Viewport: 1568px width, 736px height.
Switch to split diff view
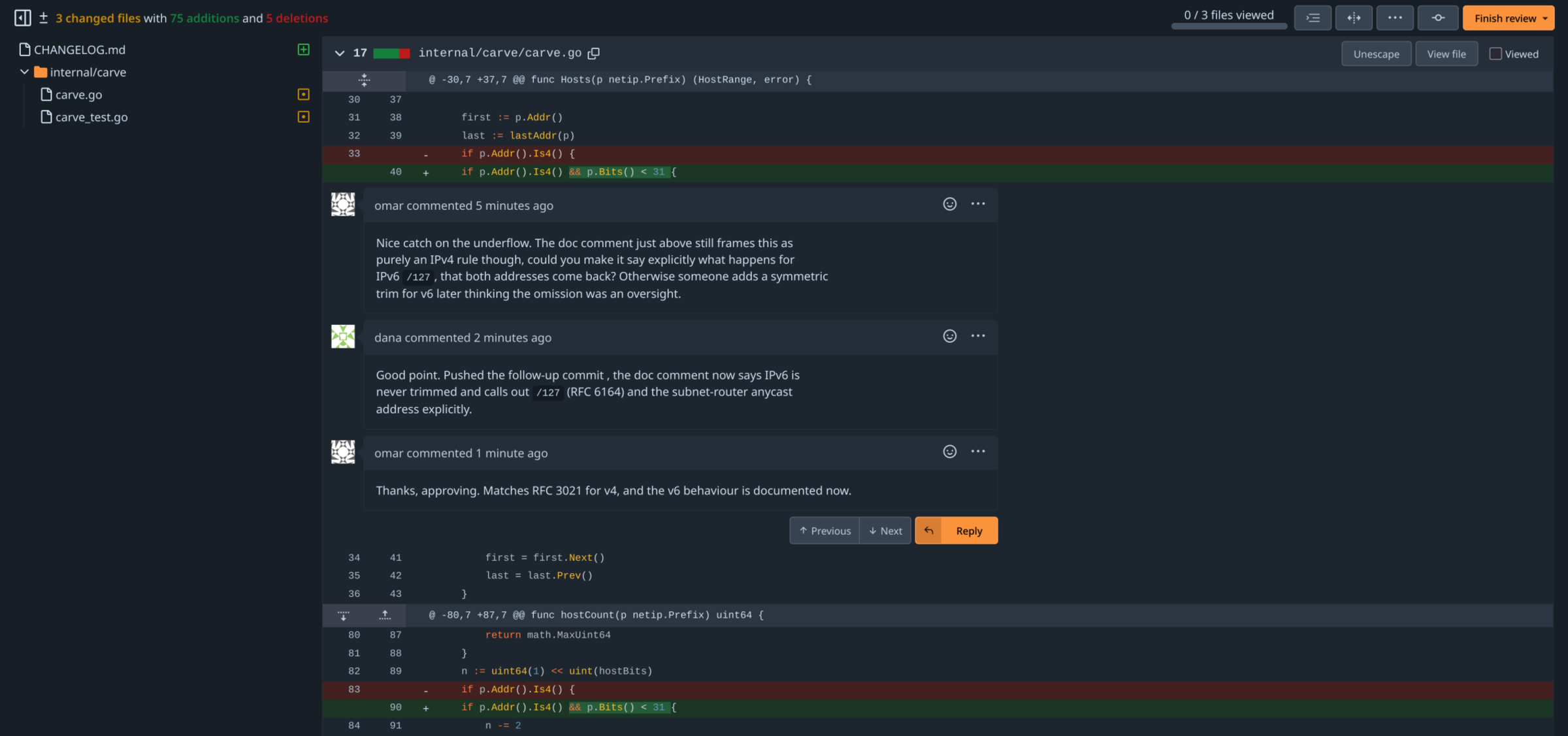point(1354,18)
